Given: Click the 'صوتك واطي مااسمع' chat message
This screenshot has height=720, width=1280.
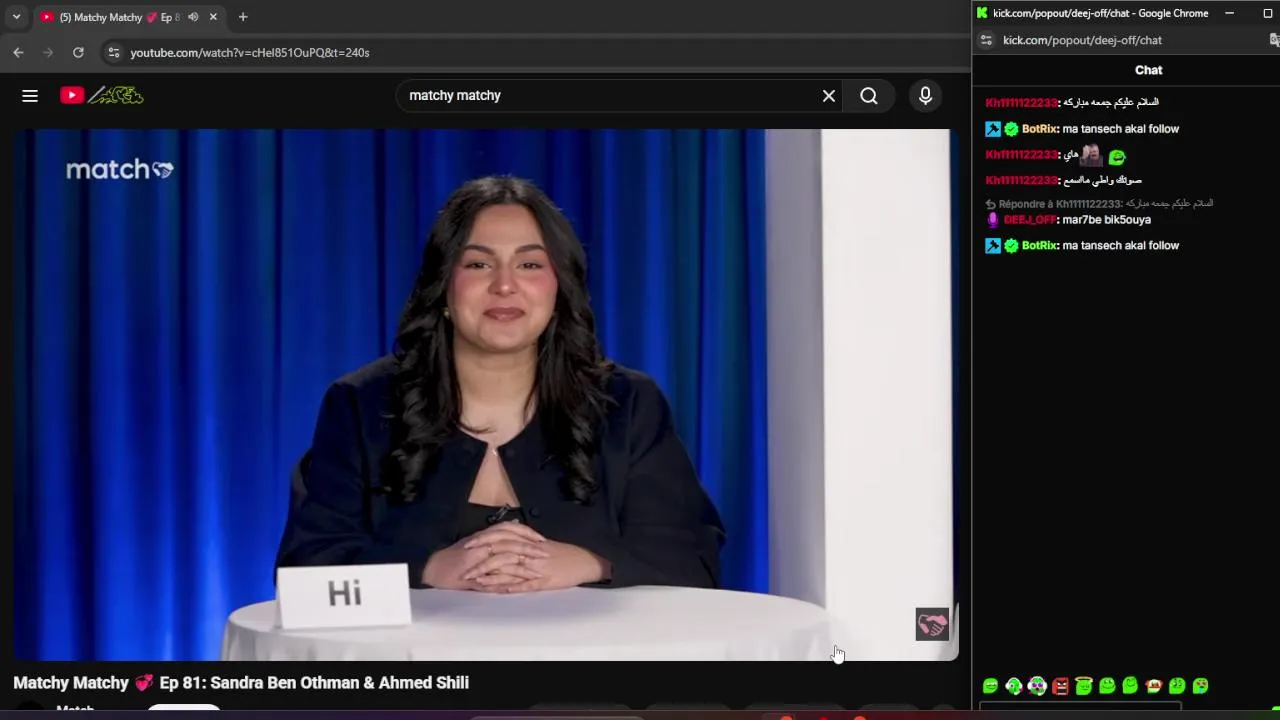Looking at the screenshot, I should [x=1100, y=180].
